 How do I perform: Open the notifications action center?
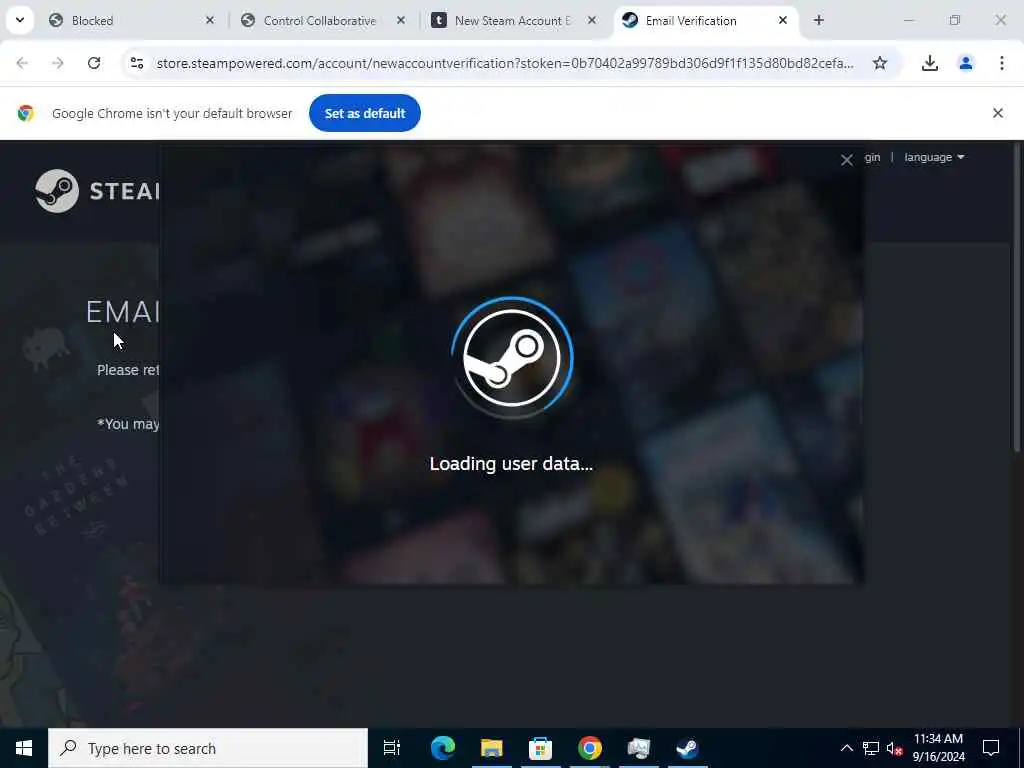[x=991, y=748]
